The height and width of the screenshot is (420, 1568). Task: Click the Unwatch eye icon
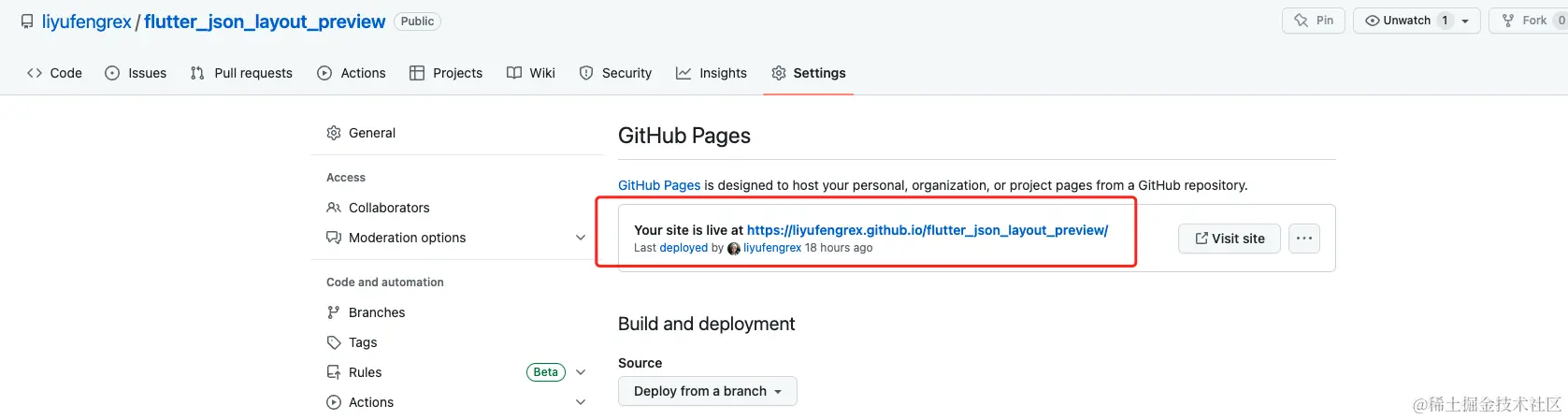coord(1373,21)
